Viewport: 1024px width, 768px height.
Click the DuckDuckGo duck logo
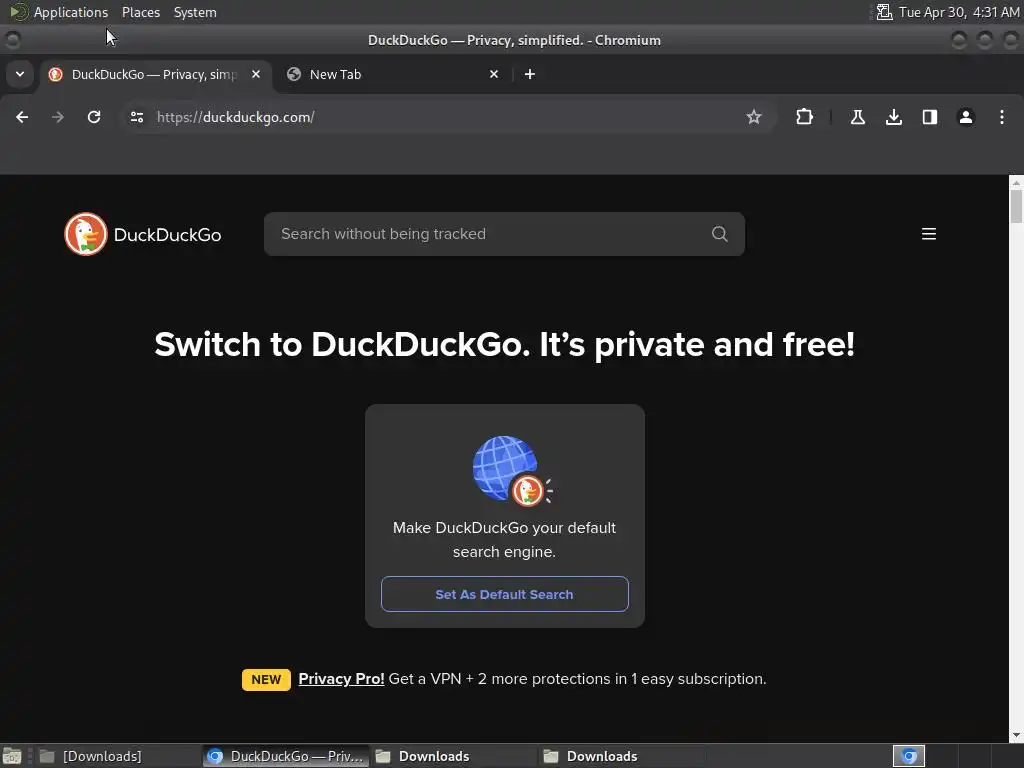click(x=86, y=234)
